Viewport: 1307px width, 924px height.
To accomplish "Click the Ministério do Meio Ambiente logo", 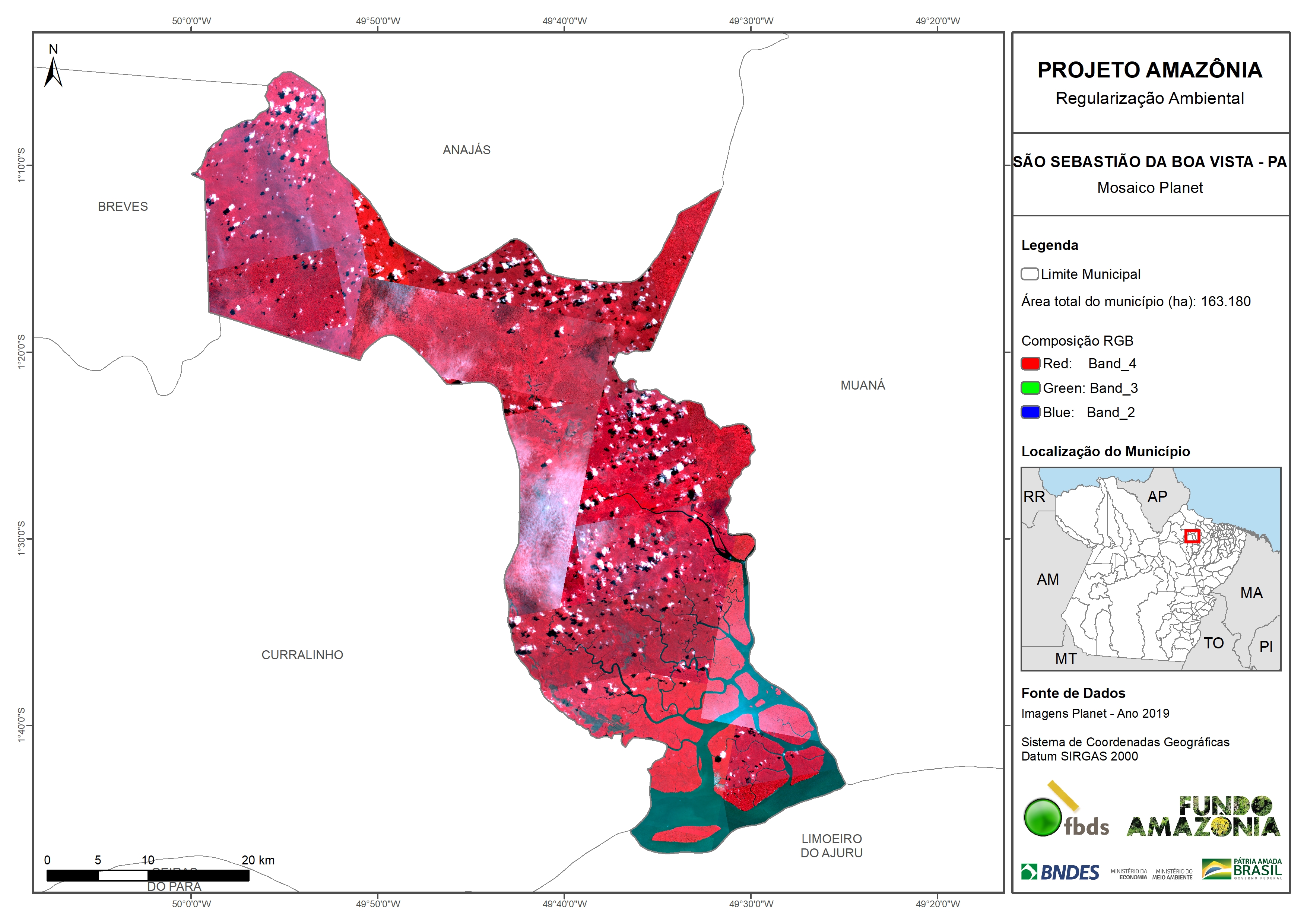I will 1172,874.
